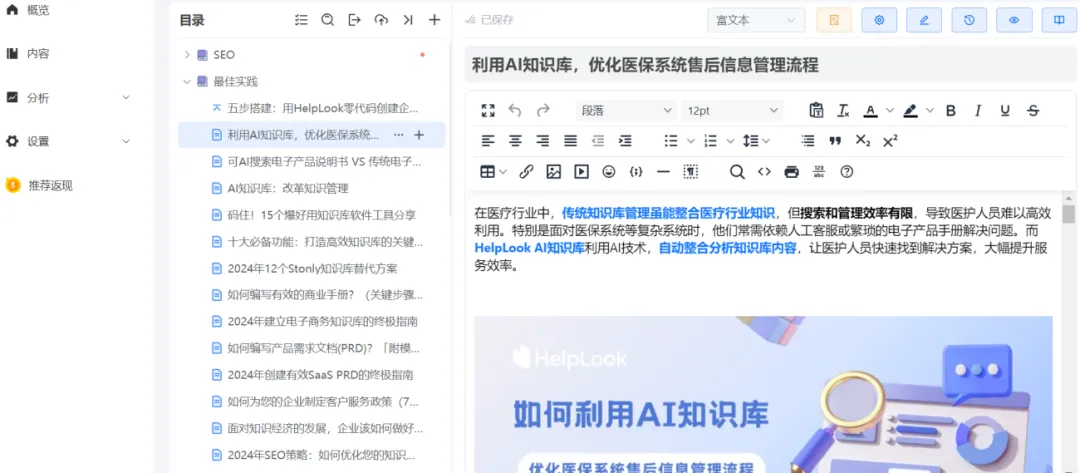Insert a horizontal line
This screenshot has width=1080, height=473.
coord(663,172)
